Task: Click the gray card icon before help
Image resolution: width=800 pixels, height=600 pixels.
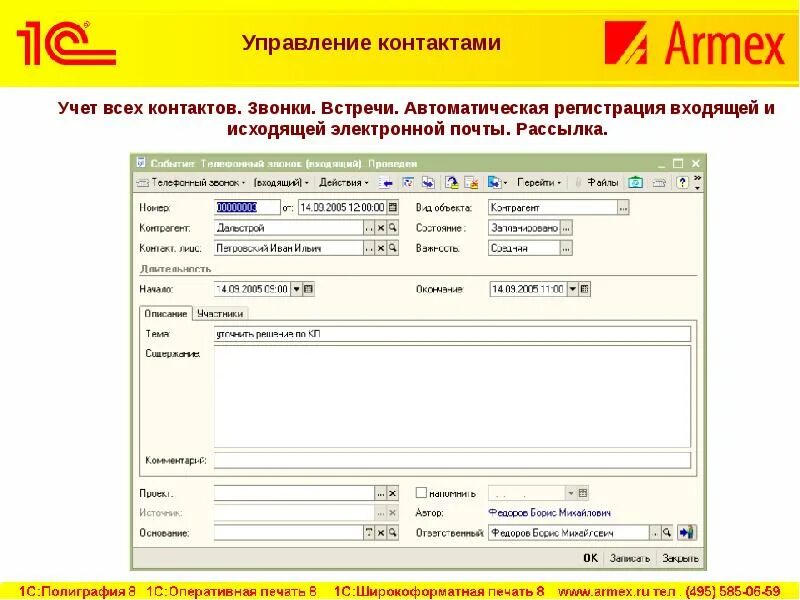Action: pyautogui.click(x=660, y=183)
